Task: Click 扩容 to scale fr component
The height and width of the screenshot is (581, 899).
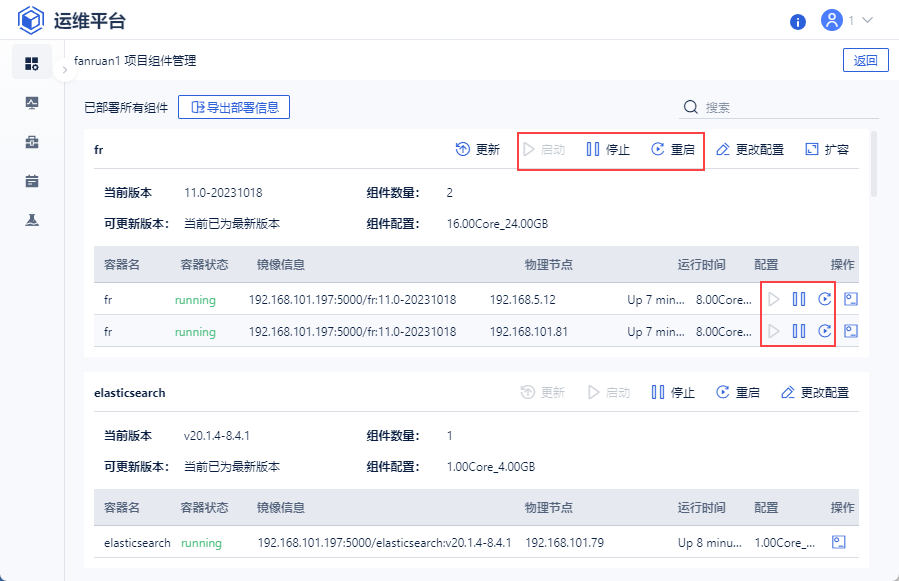Action: 827,150
